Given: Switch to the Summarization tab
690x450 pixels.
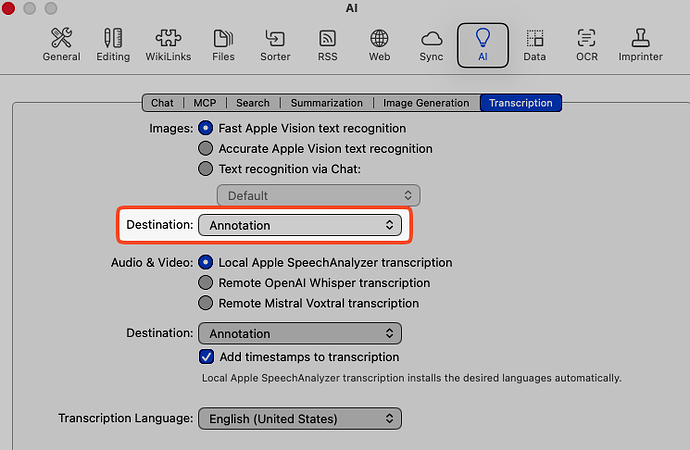Looking at the screenshot, I should pyautogui.click(x=327, y=102).
